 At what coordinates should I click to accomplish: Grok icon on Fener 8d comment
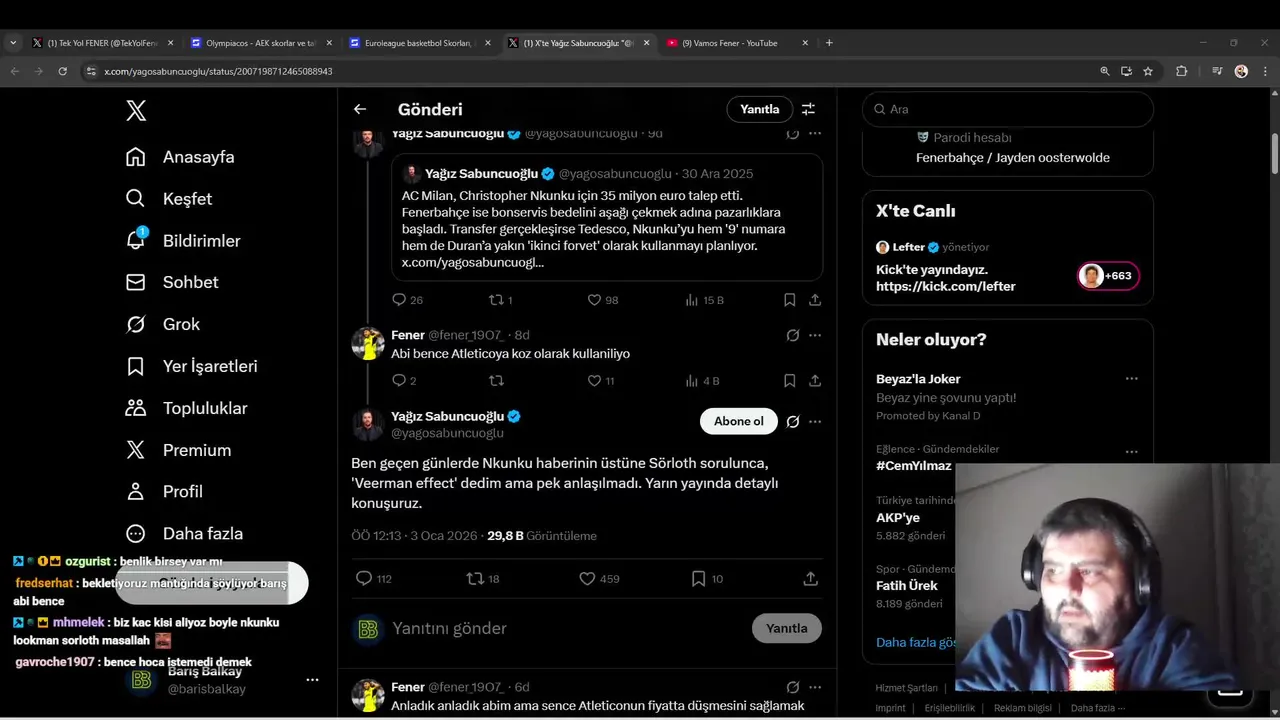tap(793, 335)
